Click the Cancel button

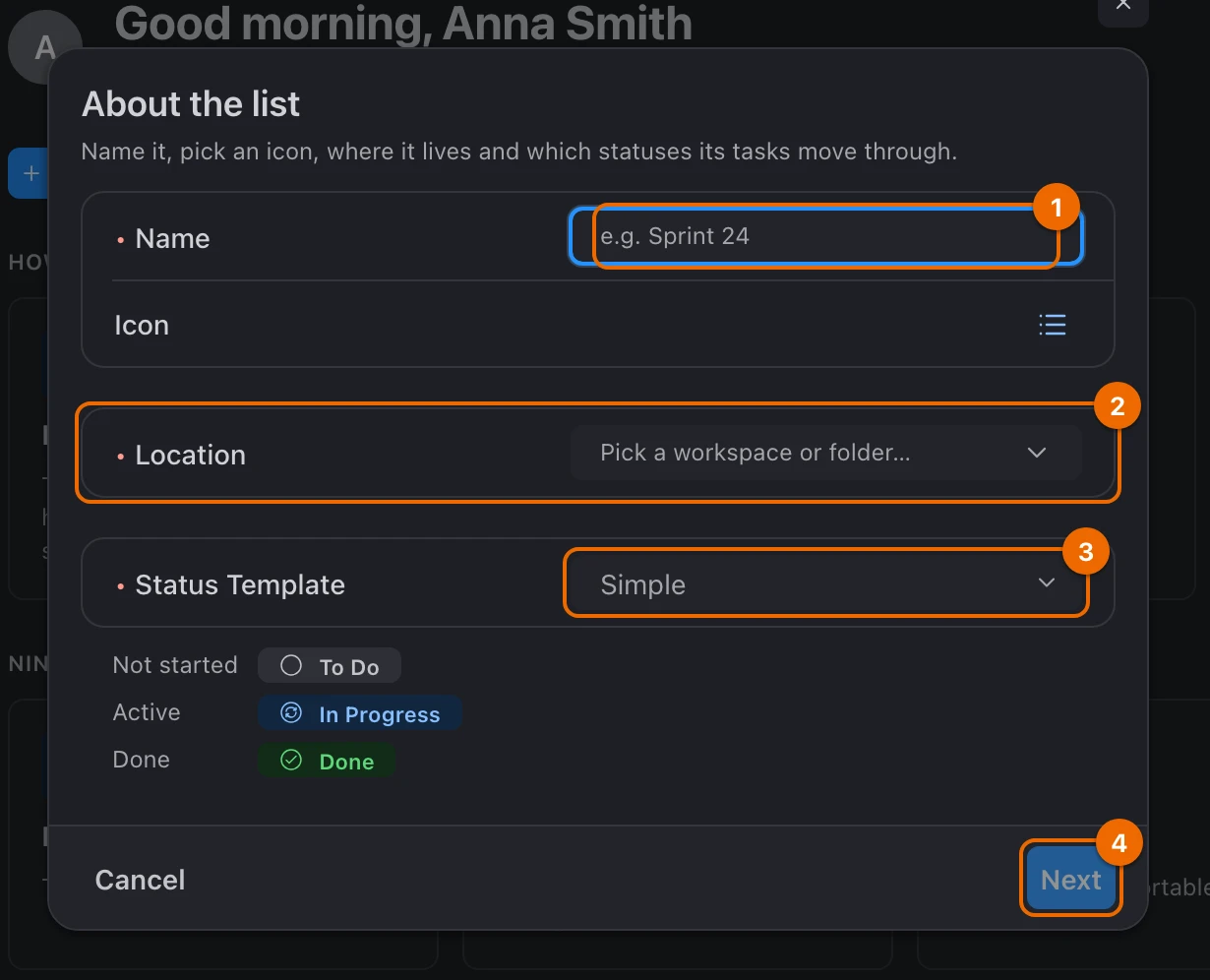point(140,880)
